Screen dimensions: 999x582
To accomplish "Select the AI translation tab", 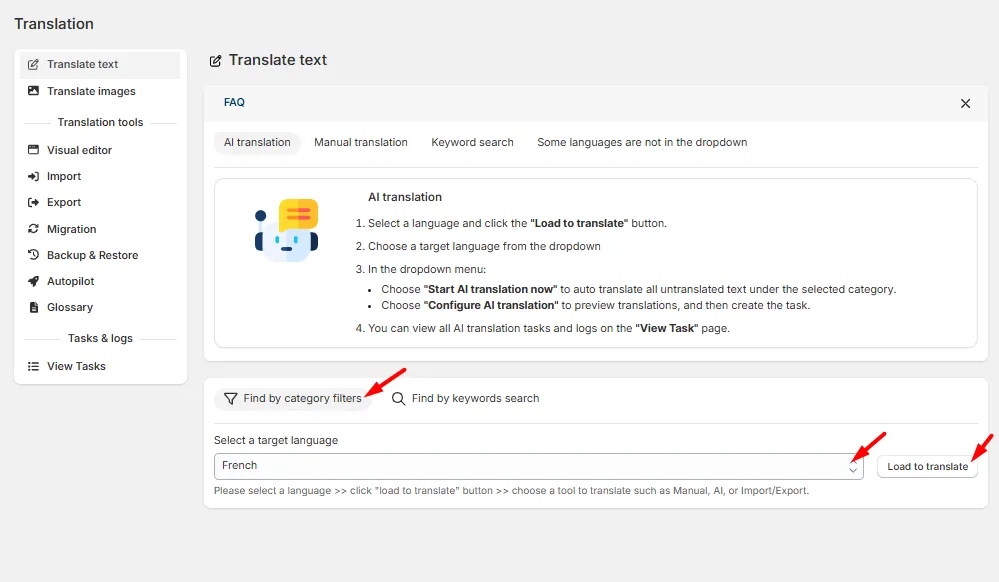I will [x=257, y=142].
